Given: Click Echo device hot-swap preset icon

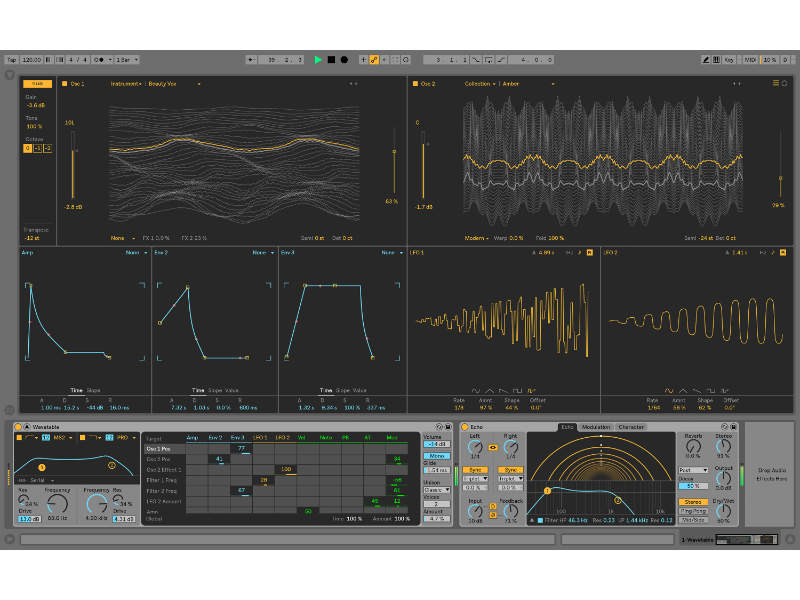Looking at the screenshot, I should coord(724,427).
